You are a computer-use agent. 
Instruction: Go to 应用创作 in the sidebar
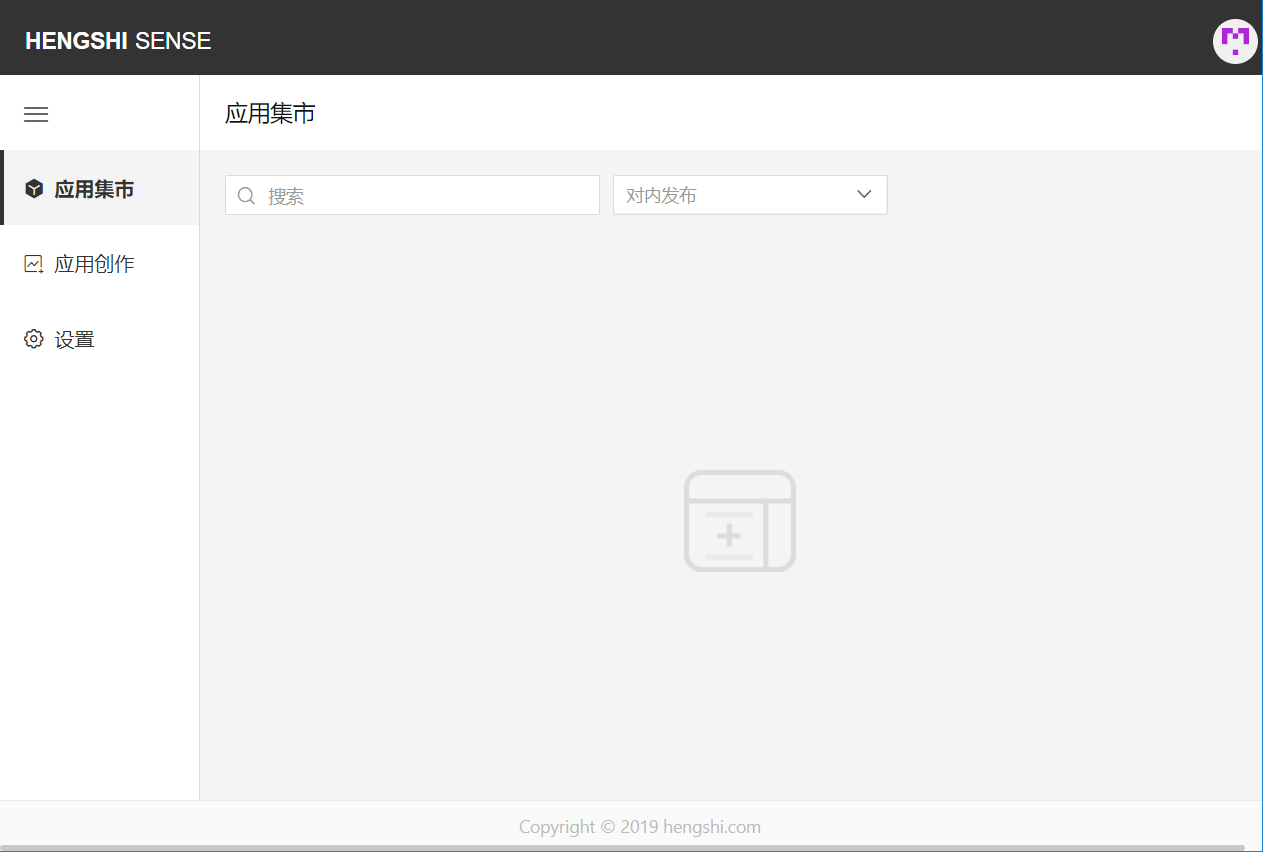[x=100, y=264]
